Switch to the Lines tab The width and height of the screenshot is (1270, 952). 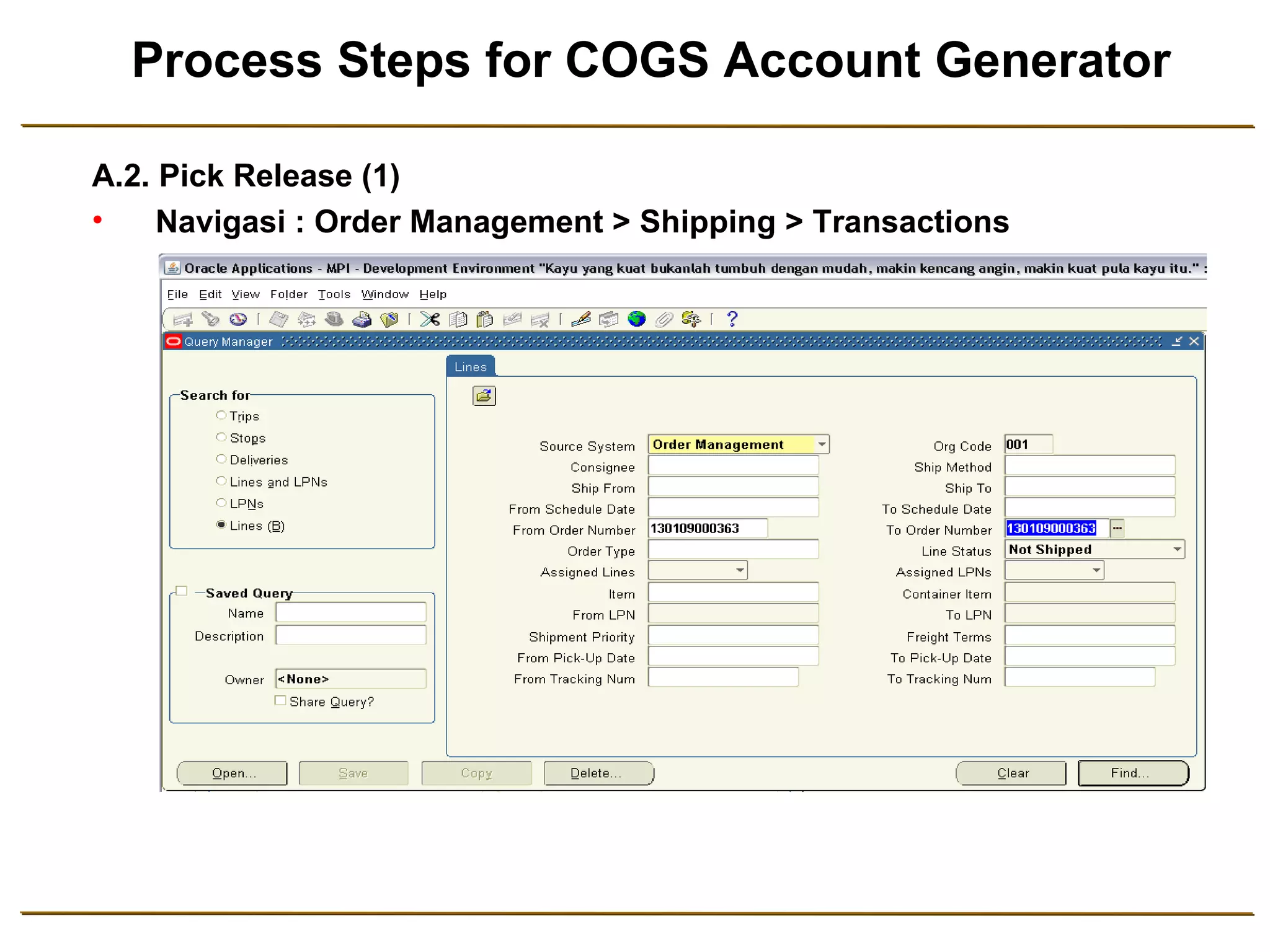pyautogui.click(x=471, y=366)
